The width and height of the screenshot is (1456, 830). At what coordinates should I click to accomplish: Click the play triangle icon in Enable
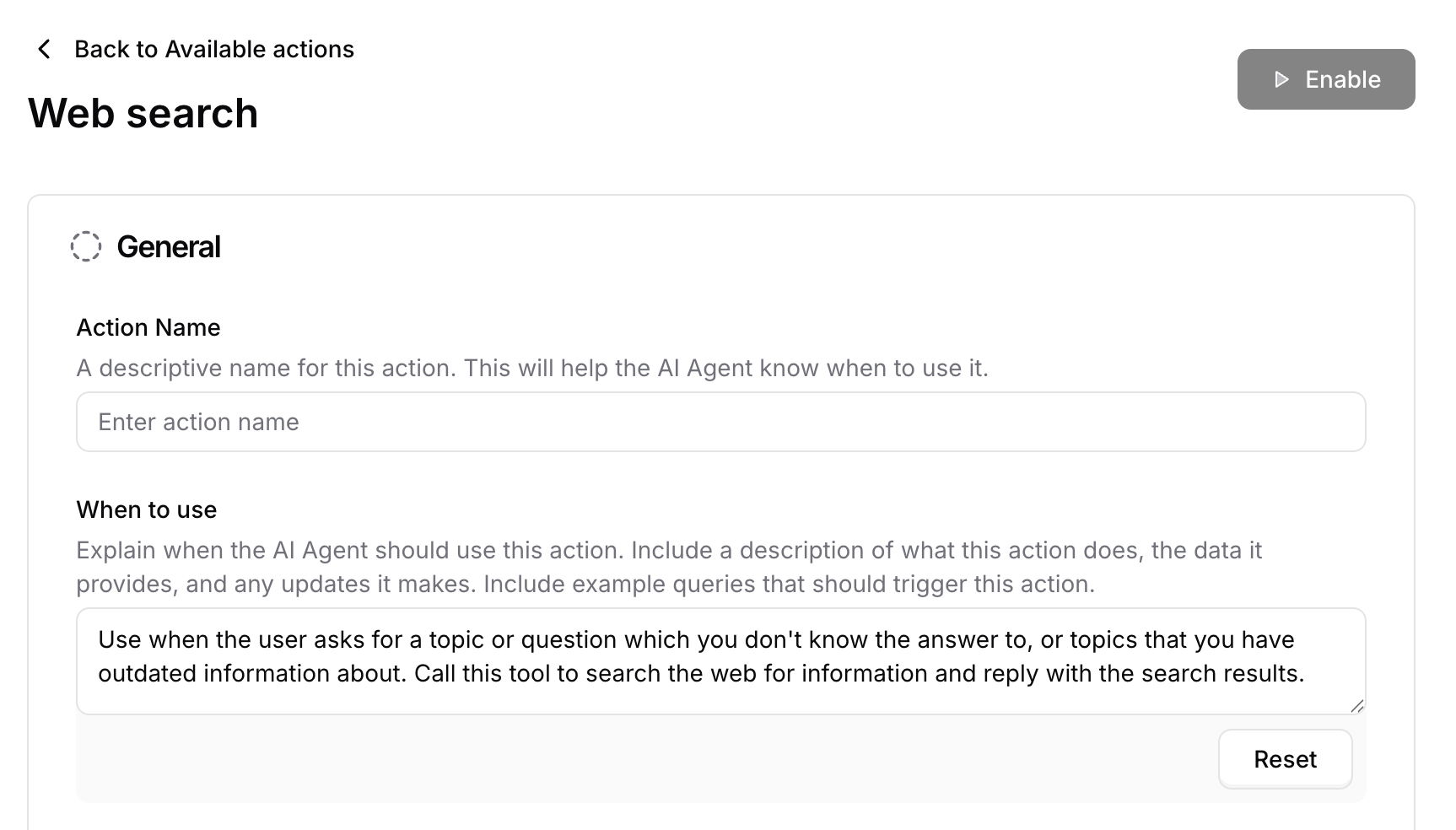[1281, 79]
